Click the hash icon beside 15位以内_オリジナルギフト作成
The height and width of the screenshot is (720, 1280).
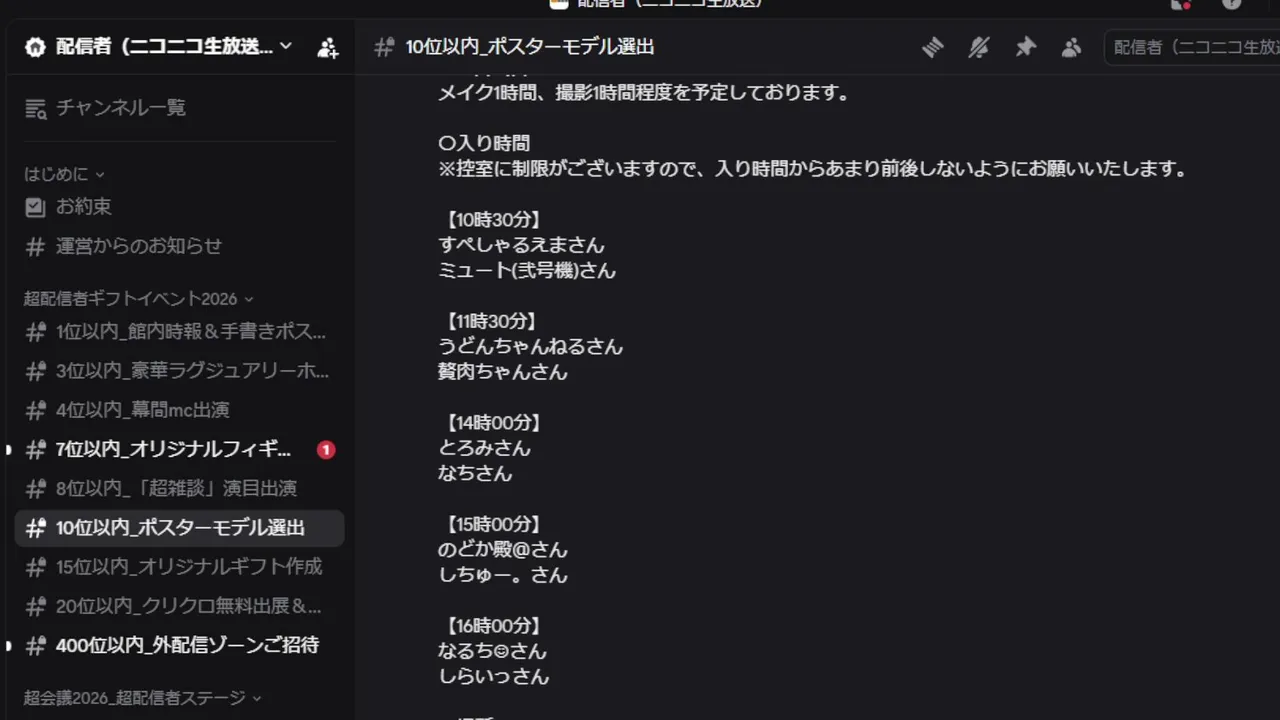pyautogui.click(x=35, y=566)
